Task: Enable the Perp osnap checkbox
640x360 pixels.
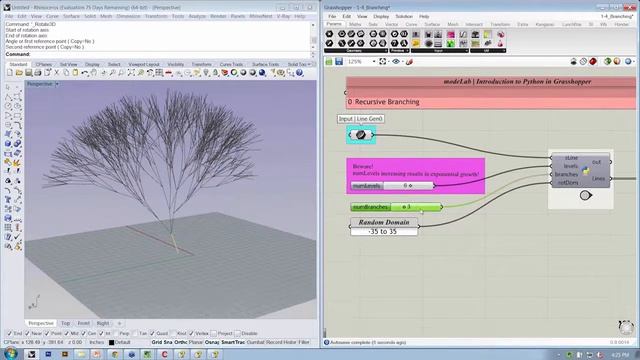Action: (x=116, y=333)
